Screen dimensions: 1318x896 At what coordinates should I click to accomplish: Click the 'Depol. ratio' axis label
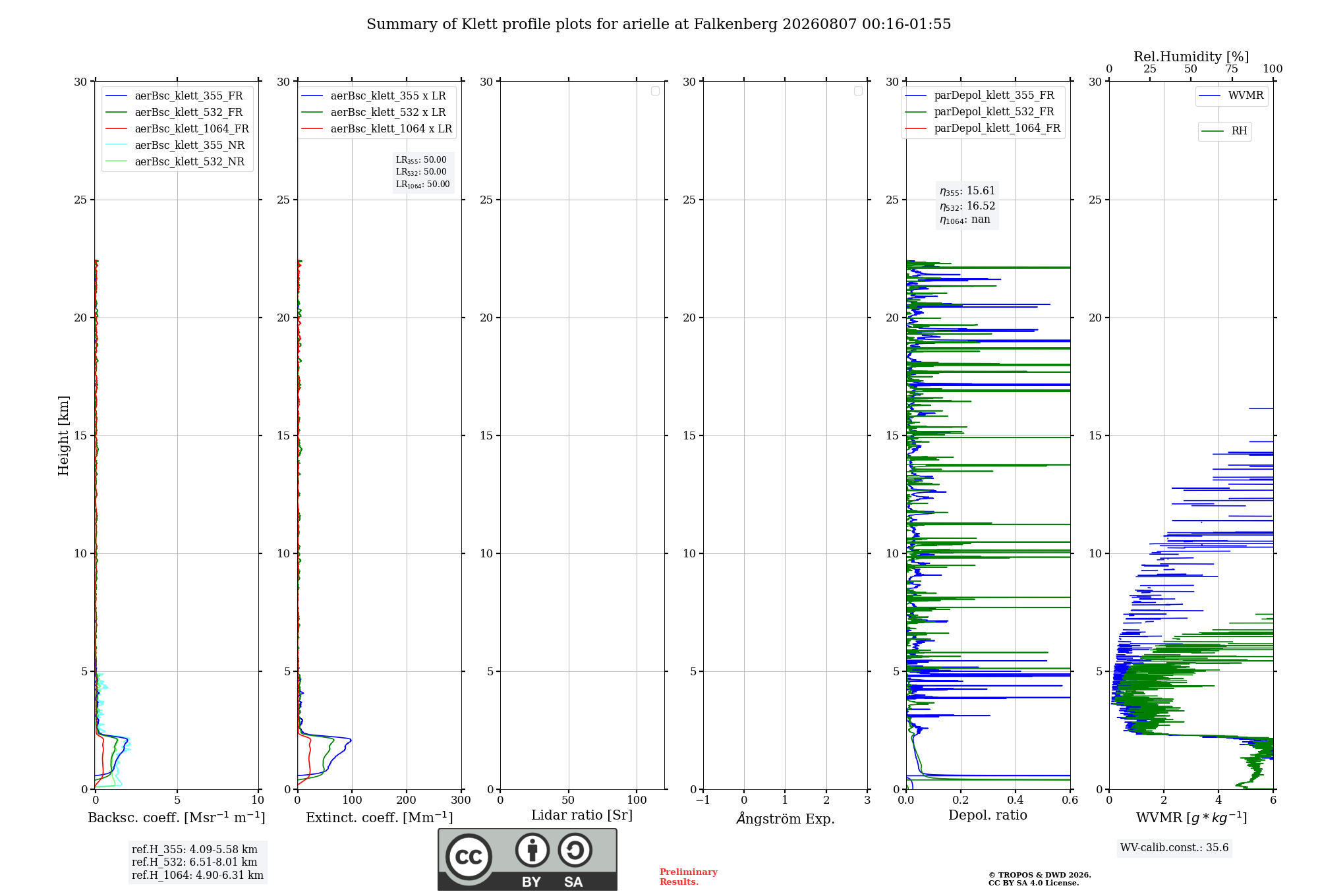point(988,816)
